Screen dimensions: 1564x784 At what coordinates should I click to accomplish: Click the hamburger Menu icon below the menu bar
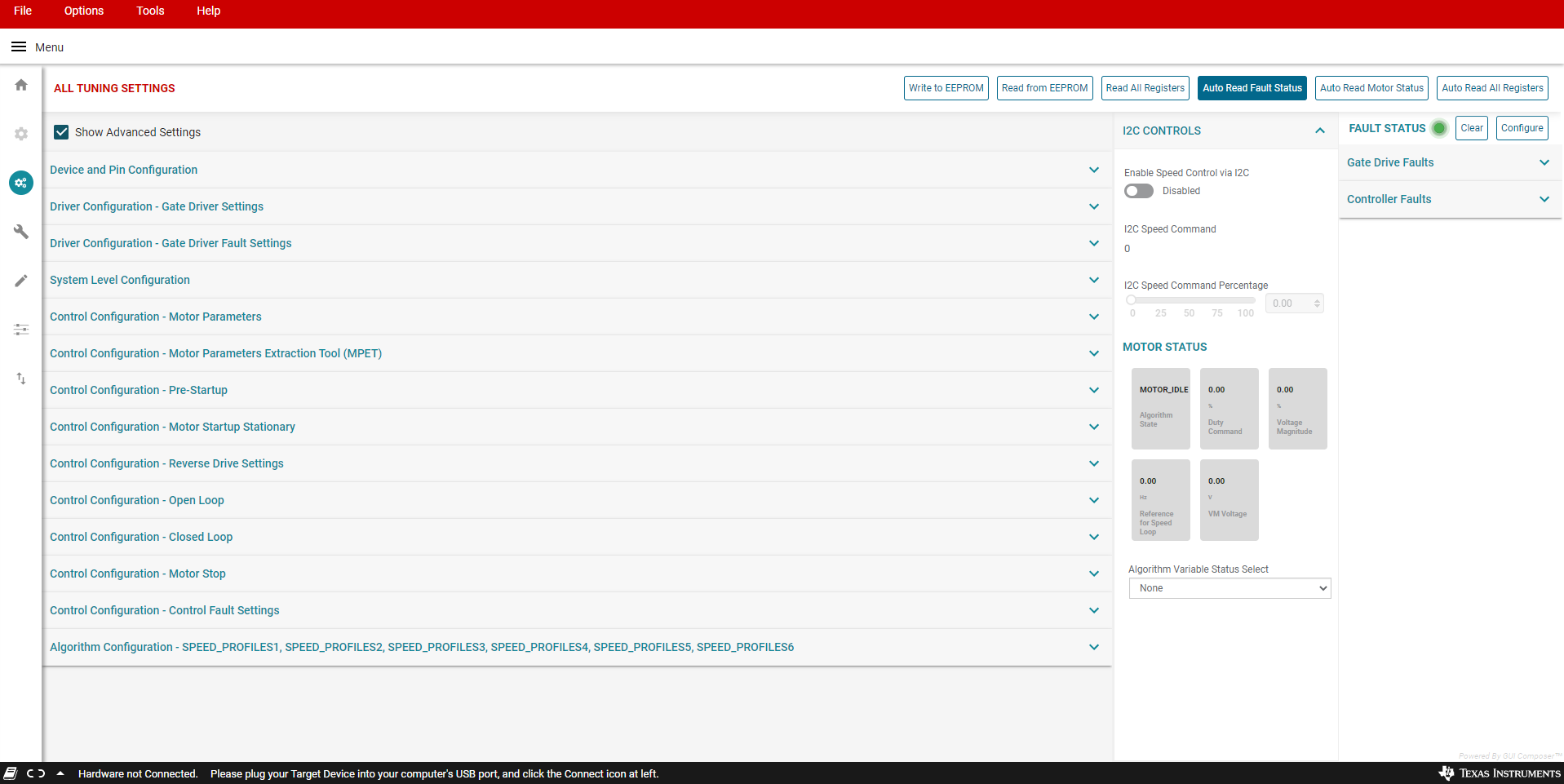pos(18,47)
